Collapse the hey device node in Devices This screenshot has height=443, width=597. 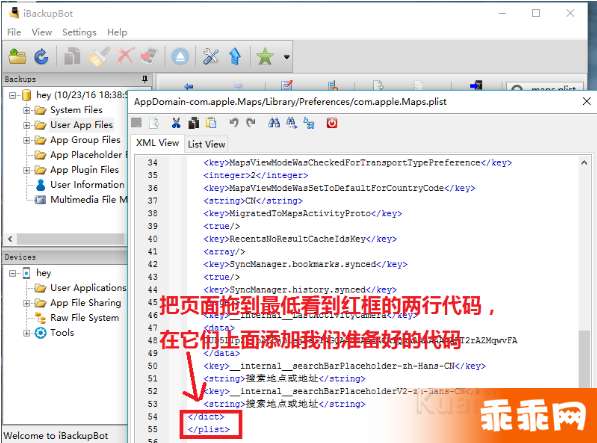pyautogui.click(x=13, y=273)
